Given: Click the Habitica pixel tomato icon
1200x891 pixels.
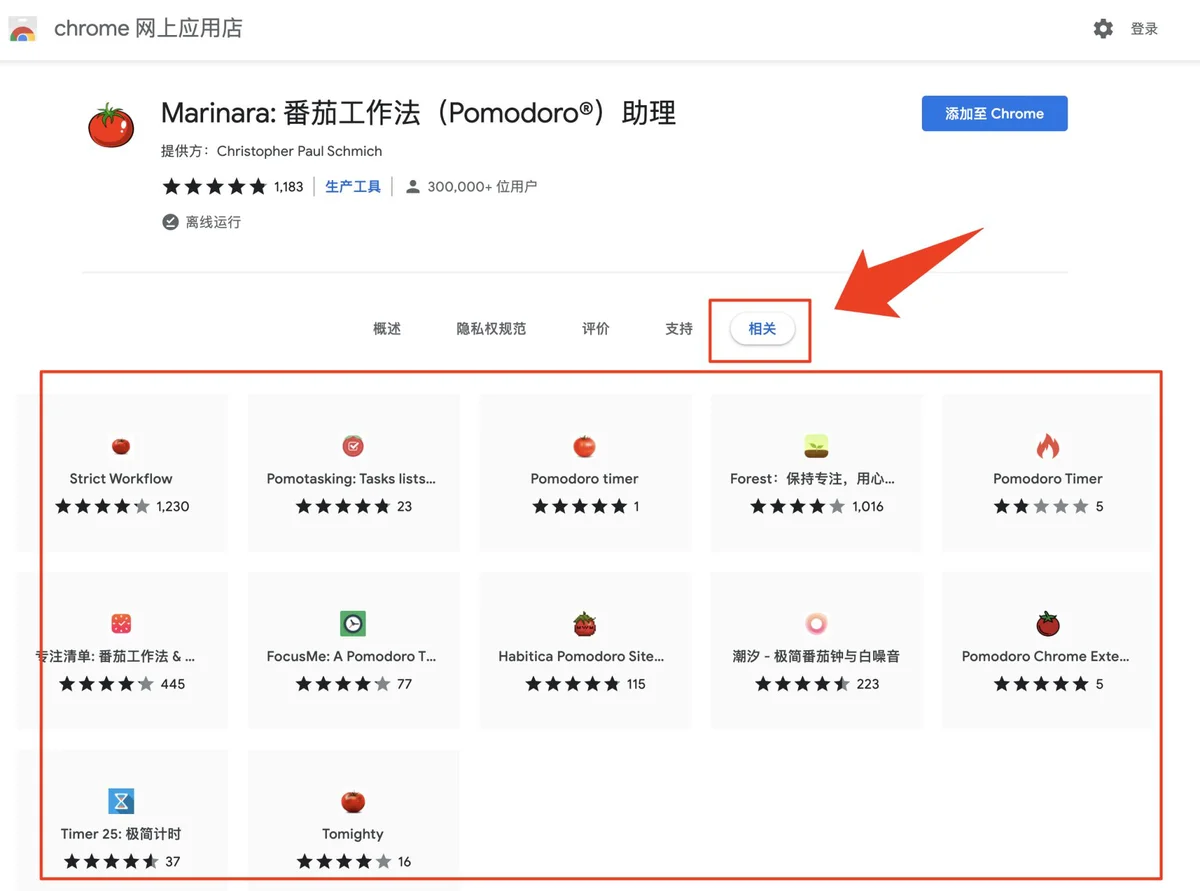Looking at the screenshot, I should (584, 624).
